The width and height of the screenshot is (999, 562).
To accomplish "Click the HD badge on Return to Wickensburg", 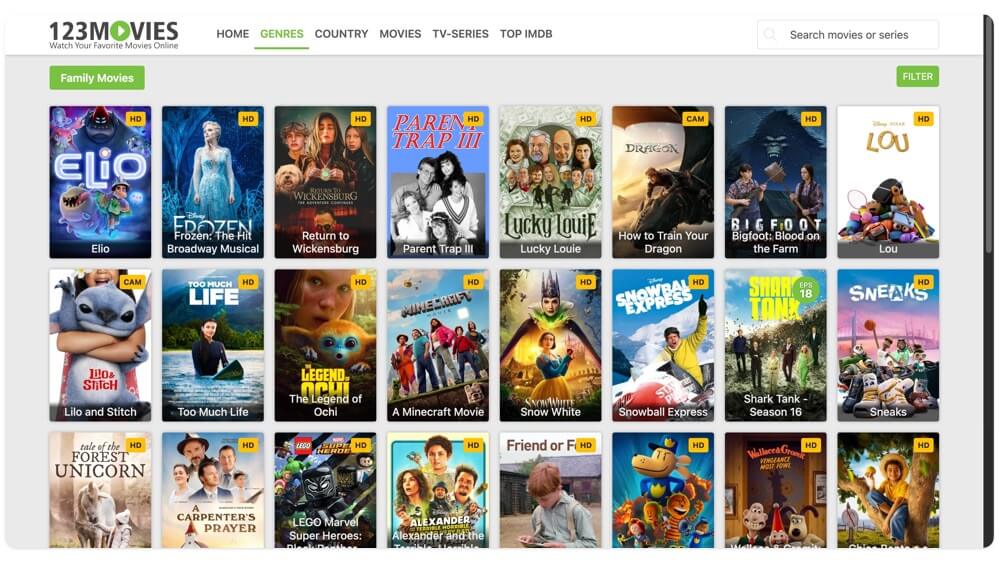I will coord(361,119).
